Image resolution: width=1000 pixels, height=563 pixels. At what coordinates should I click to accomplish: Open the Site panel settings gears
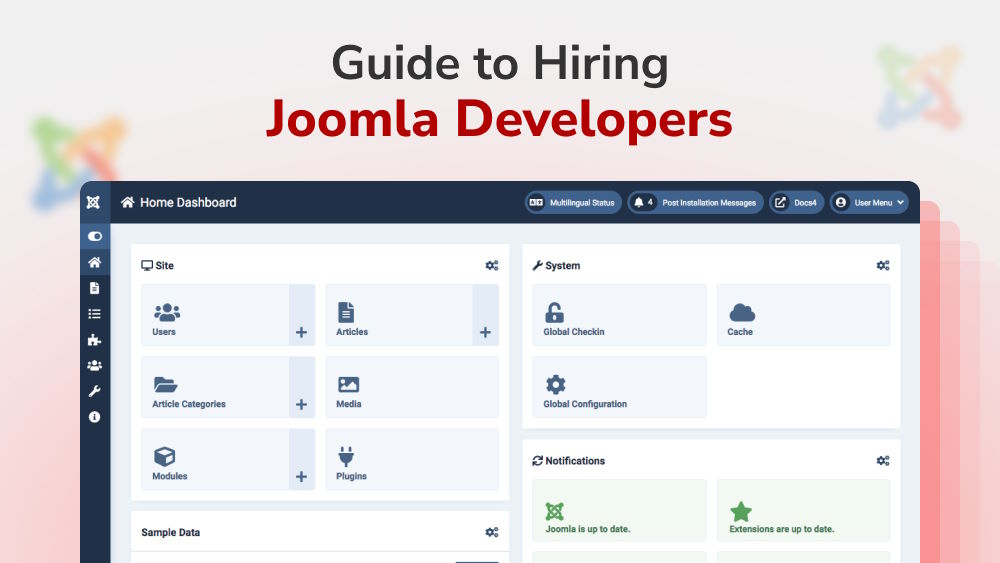tap(492, 265)
